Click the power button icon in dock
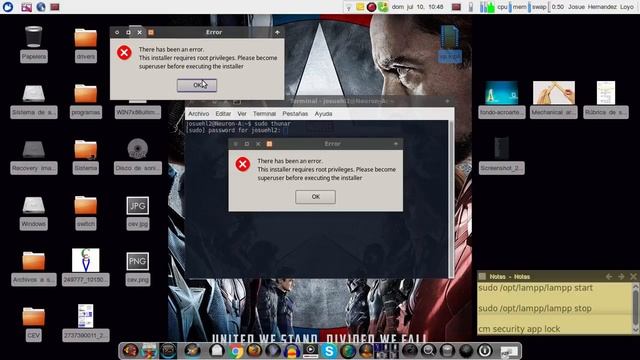640x360 pixels. click(484, 351)
